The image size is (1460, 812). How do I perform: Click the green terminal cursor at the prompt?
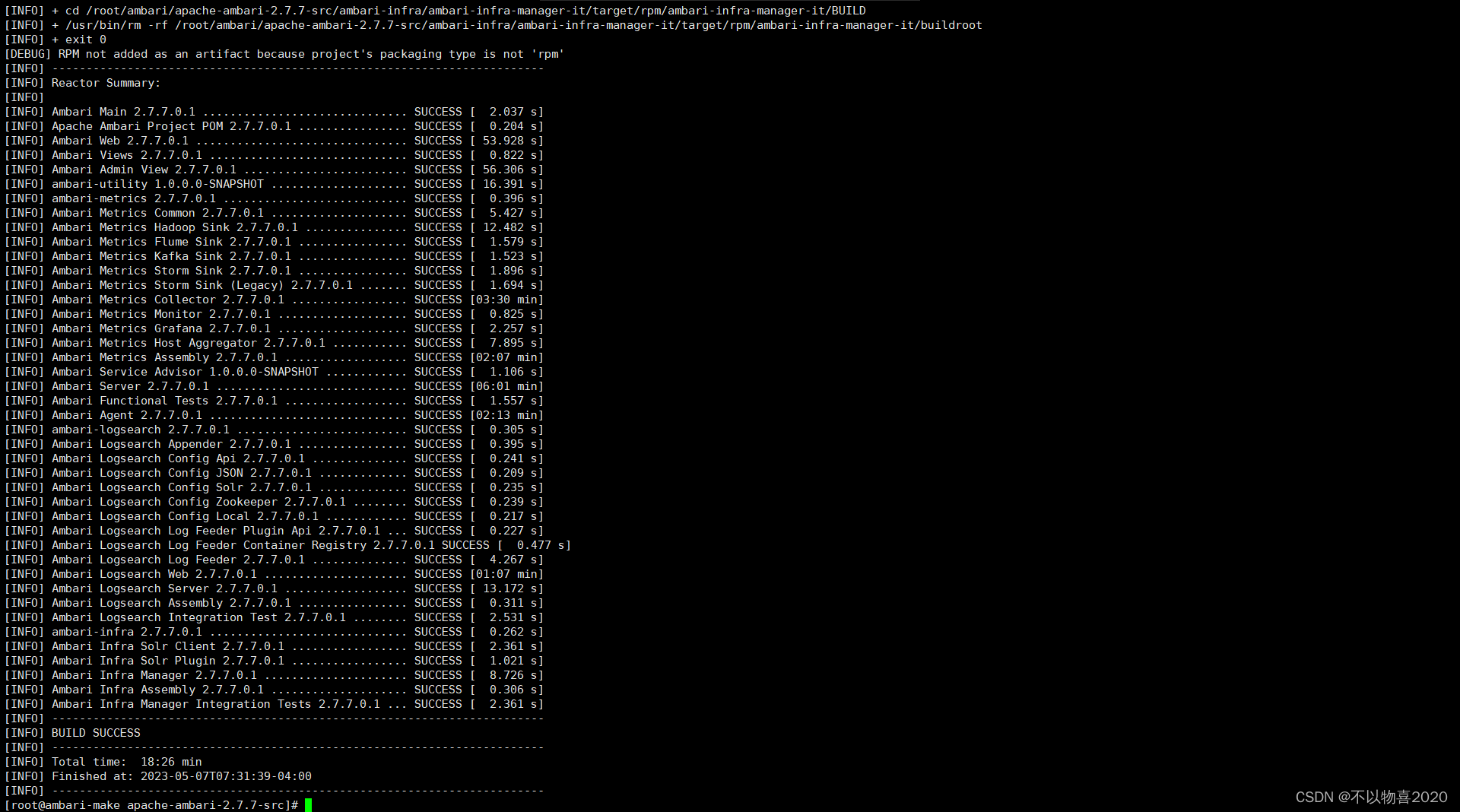tap(308, 805)
